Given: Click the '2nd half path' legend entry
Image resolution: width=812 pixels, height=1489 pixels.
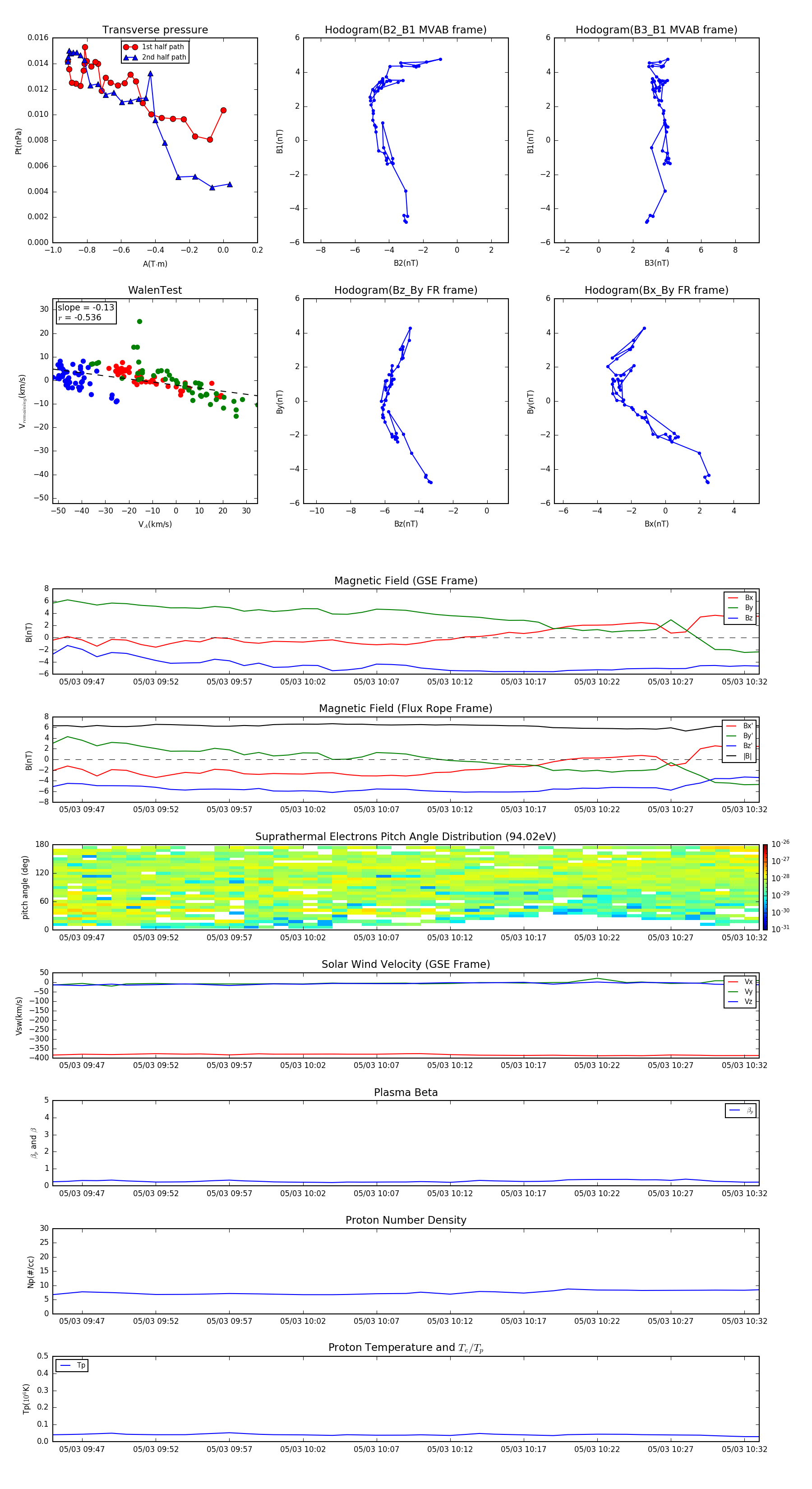Looking at the screenshot, I should [x=155, y=57].
